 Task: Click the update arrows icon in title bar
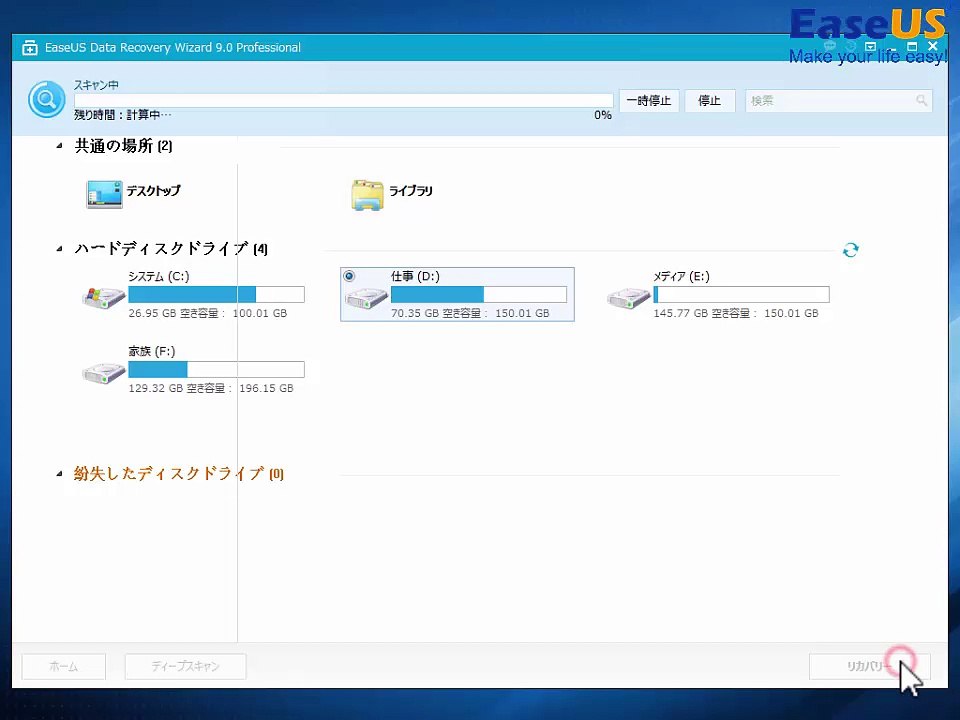click(850, 47)
